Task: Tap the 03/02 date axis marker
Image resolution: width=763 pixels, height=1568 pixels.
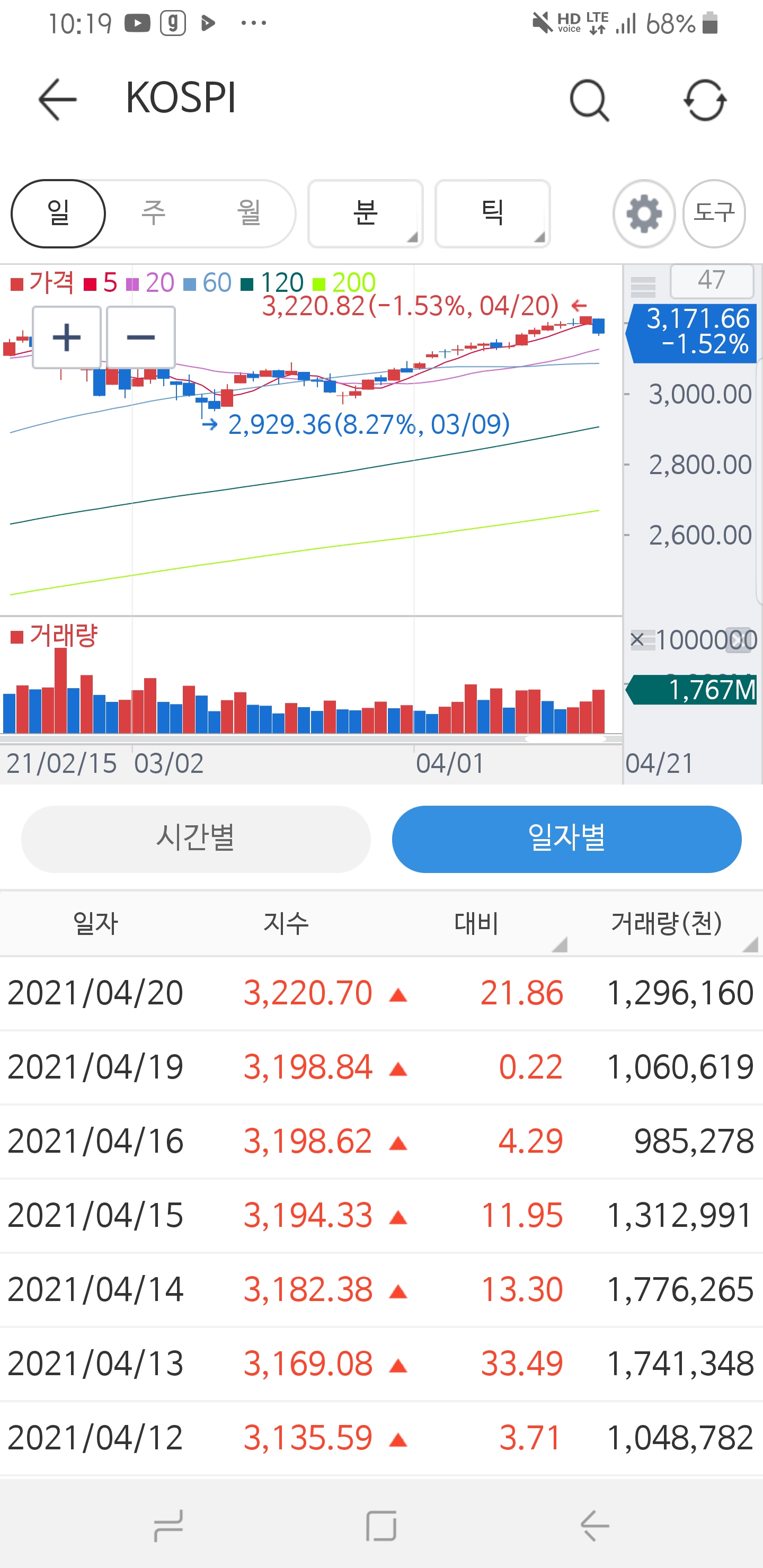Action: pyautogui.click(x=168, y=763)
